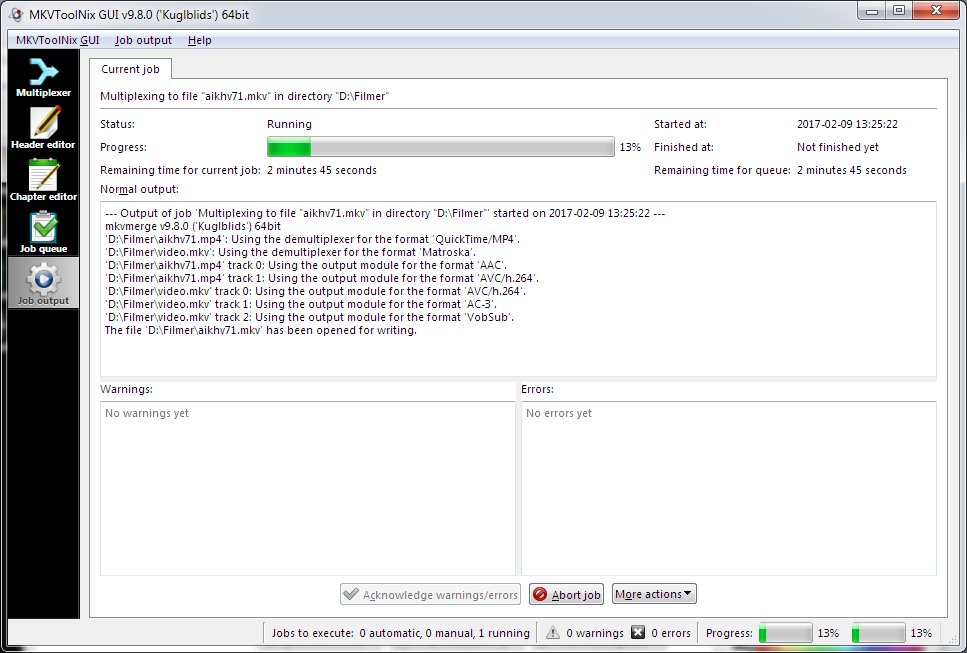
Task: Select the Job output view
Action: click(x=43, y=283)
